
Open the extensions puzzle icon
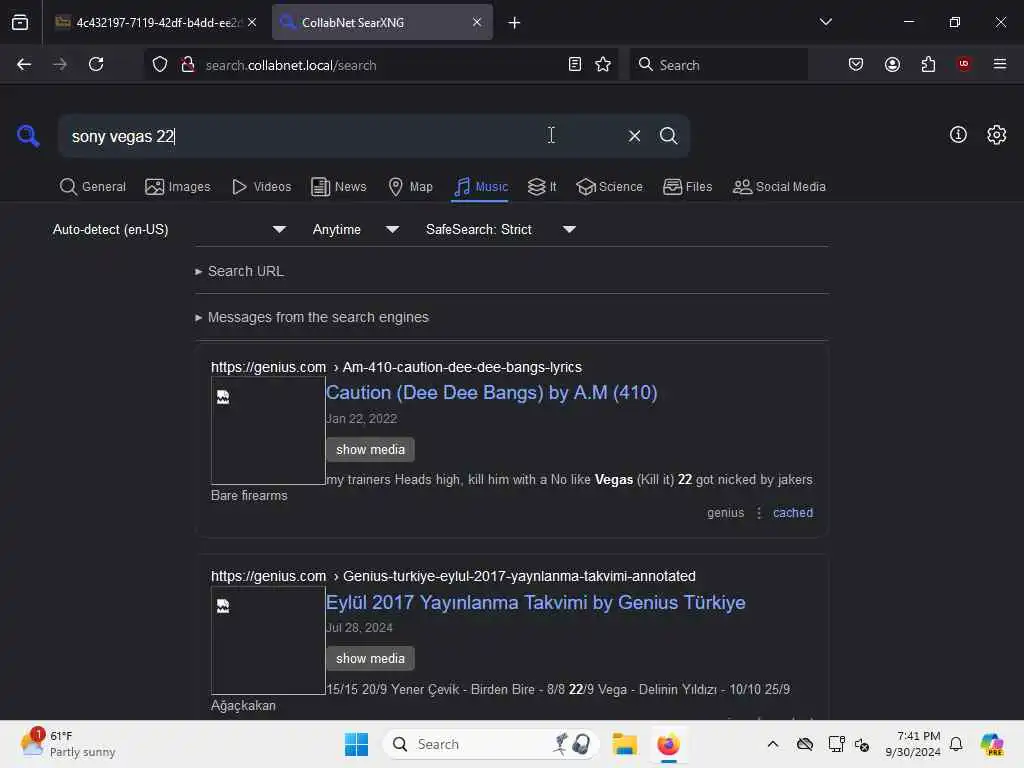pos(928,64)
